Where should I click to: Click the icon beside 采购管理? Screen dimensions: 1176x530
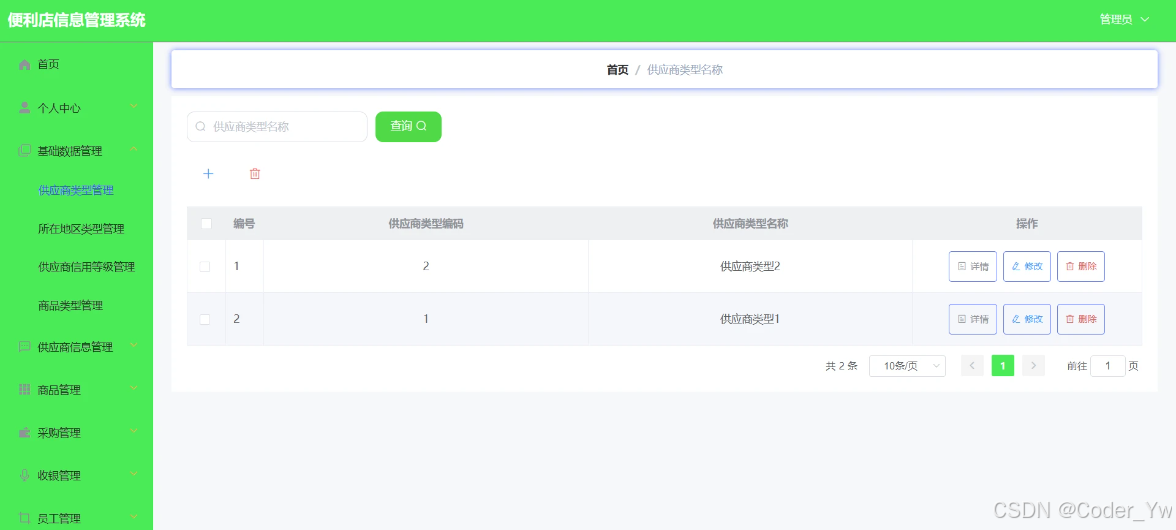(x=24, y=433)
